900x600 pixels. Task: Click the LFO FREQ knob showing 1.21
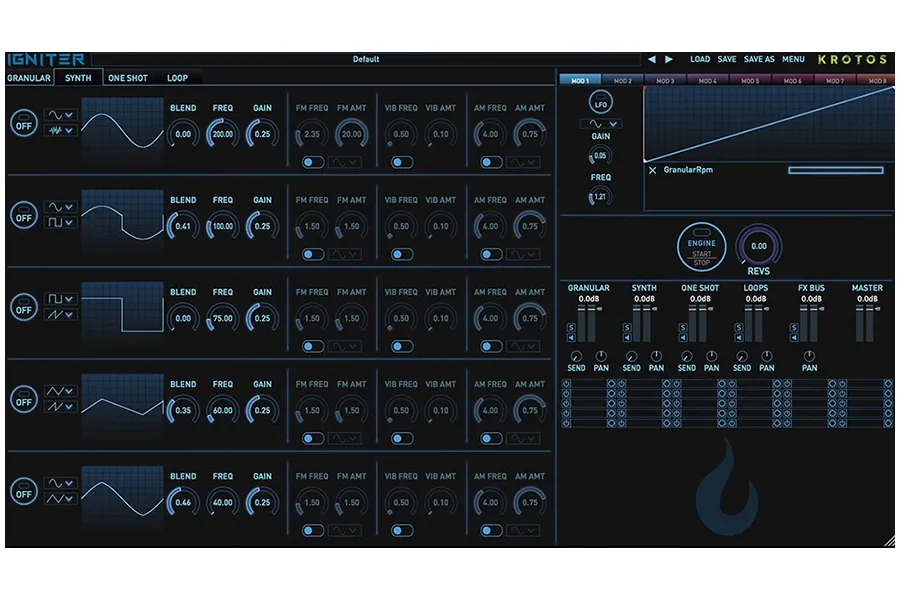click(600, 197)
